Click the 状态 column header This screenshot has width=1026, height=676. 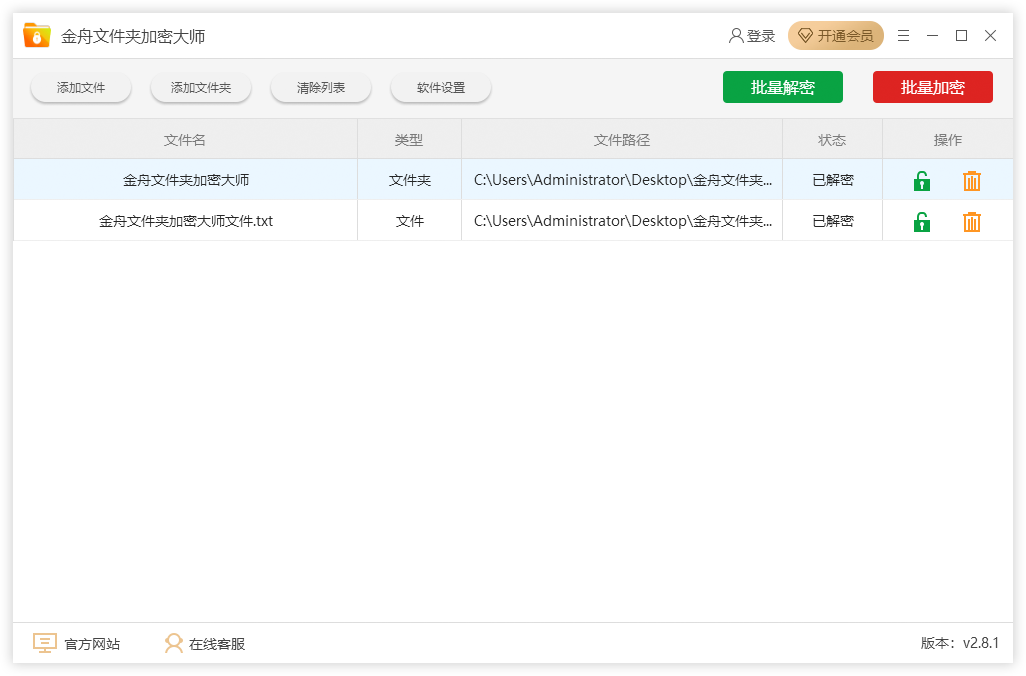[x=832, y=140]
